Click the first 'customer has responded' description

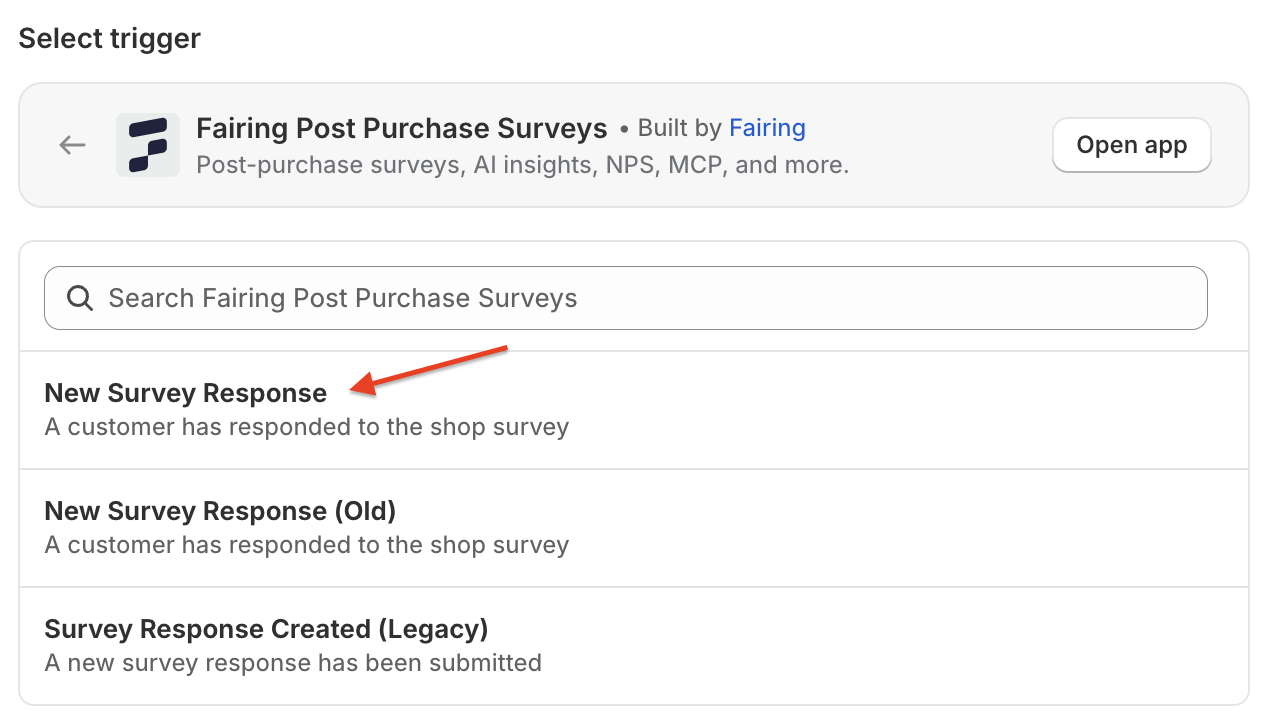coord(307,427)
